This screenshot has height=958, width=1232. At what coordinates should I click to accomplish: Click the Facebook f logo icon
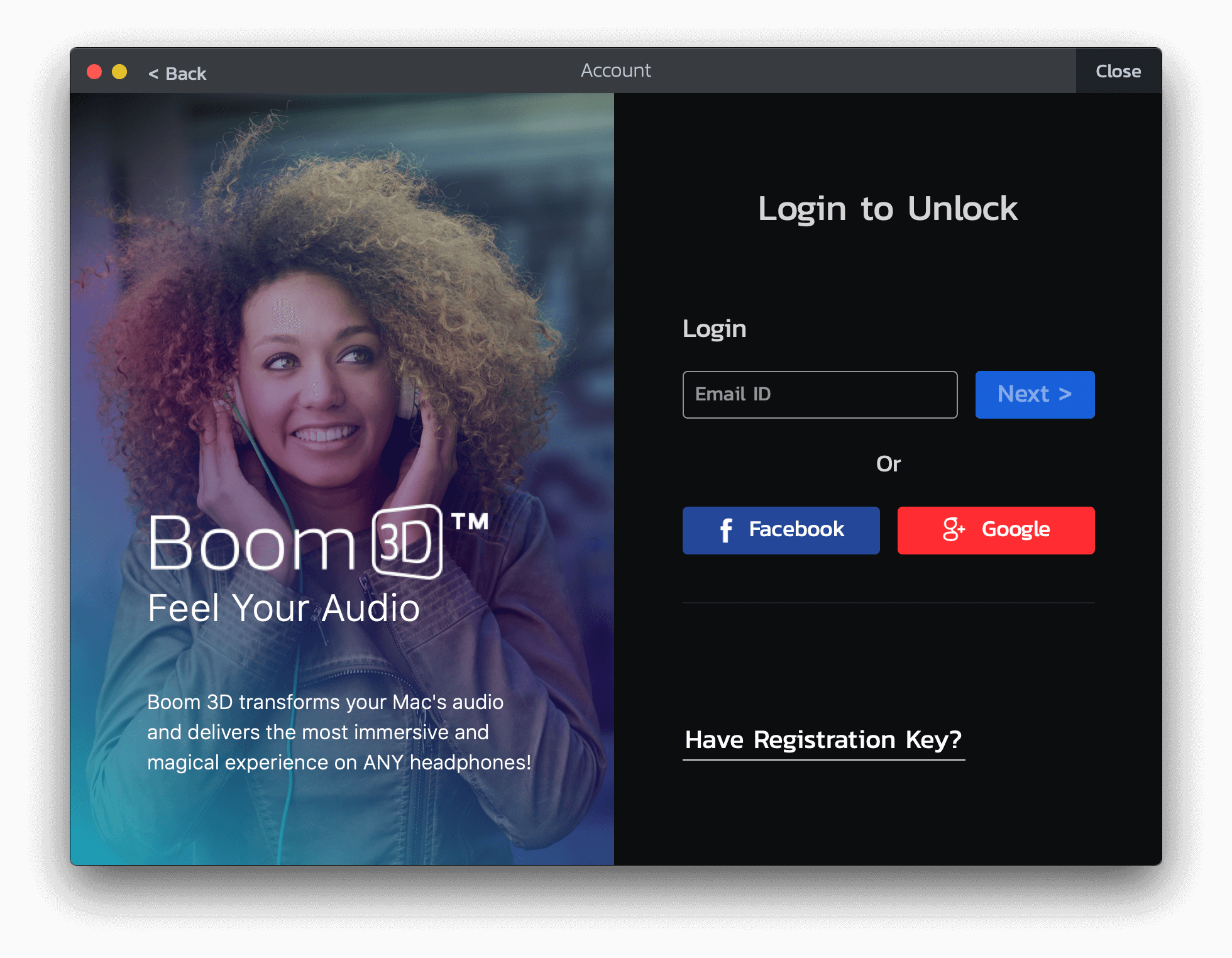point(726,530)
